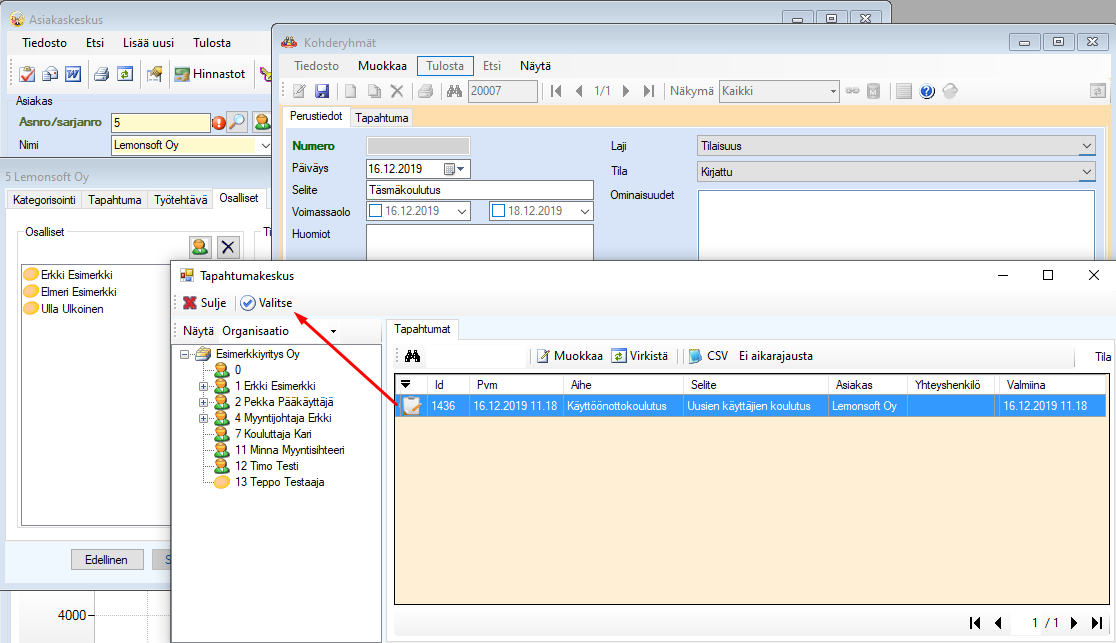Click the binoculars icon in Tapahtumat toolbar
This screenshot has height=643, width=1116.
pyautogui.click(x=412, y=356)
